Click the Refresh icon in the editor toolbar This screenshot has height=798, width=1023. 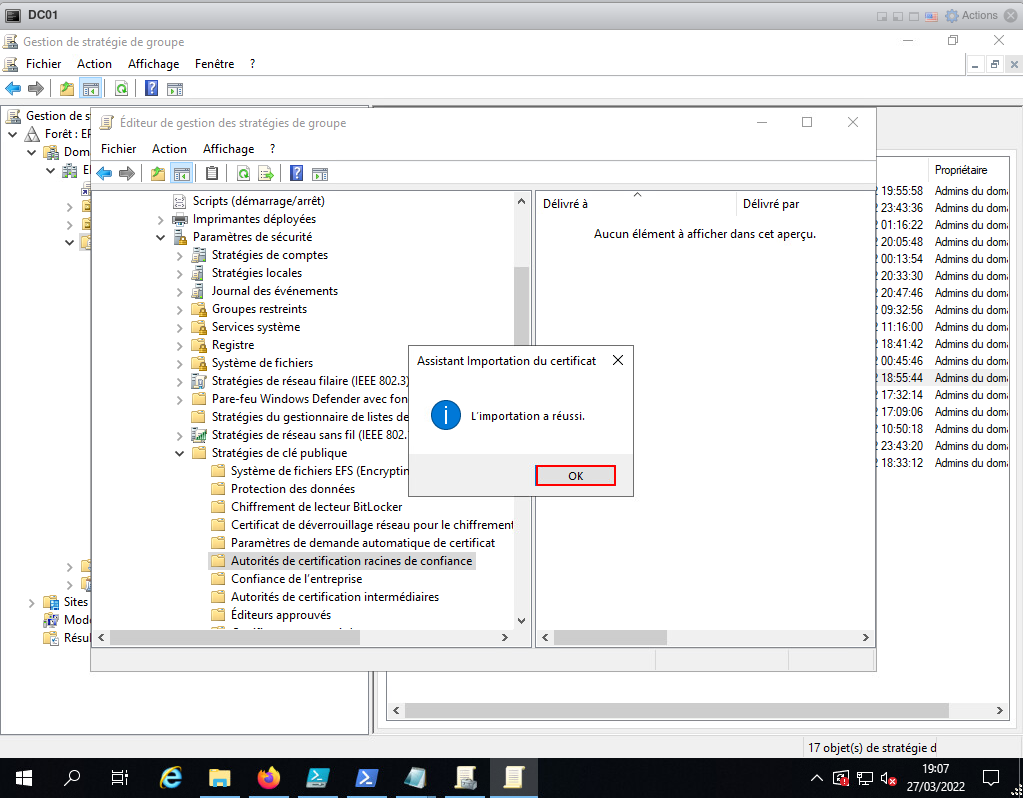click(243, 174)
